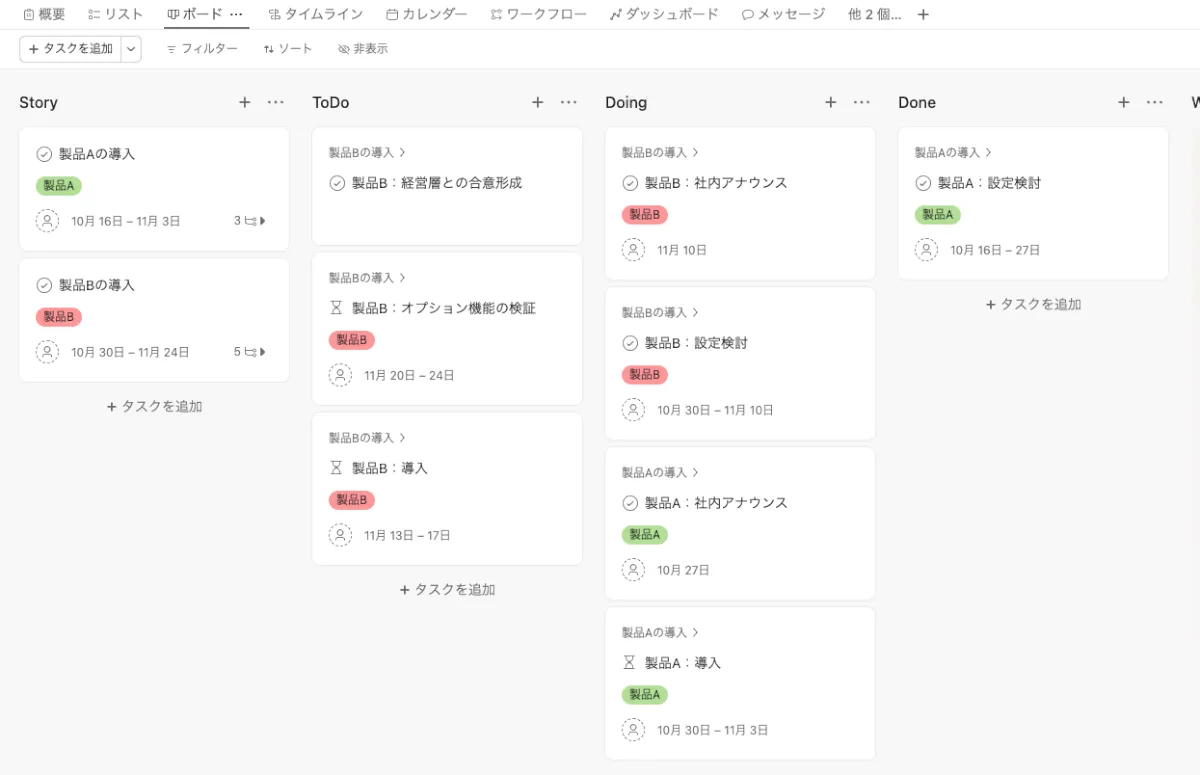
Task: Click add tab plus icon in top bar
Action: 923,15
